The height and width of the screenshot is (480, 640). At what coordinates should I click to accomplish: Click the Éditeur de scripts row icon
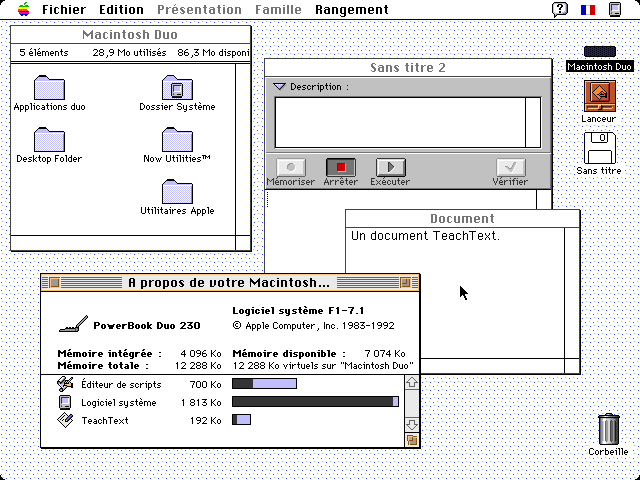click(x=65, y=384)
